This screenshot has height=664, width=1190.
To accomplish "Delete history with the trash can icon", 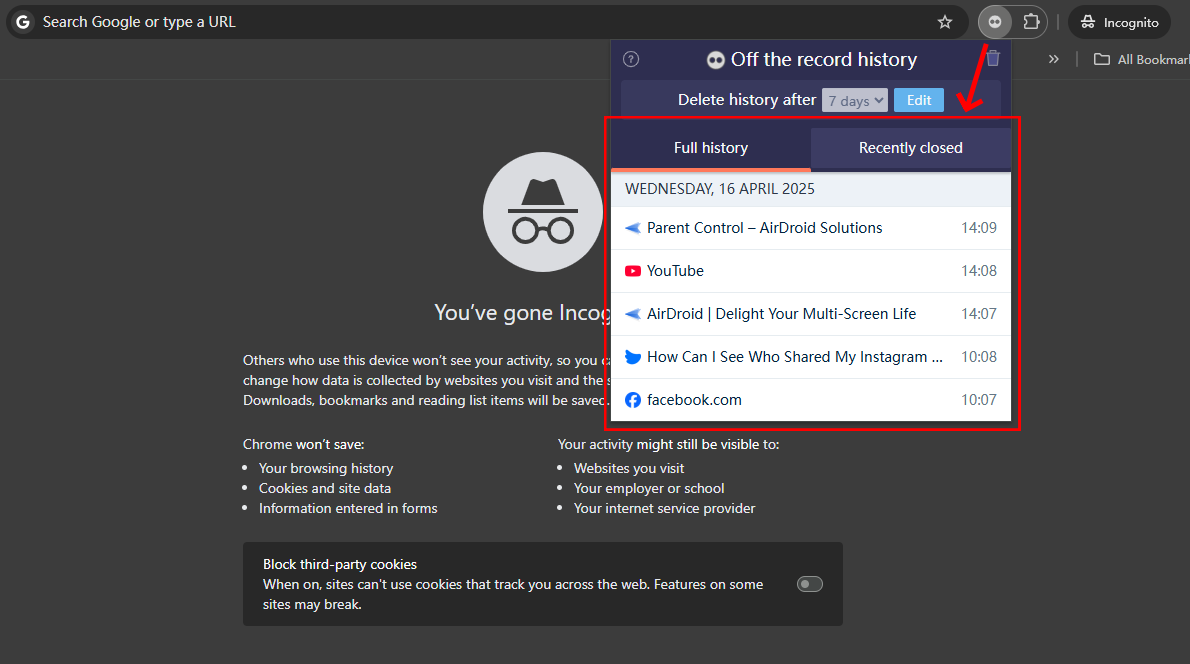I will [x=993, y=58].
